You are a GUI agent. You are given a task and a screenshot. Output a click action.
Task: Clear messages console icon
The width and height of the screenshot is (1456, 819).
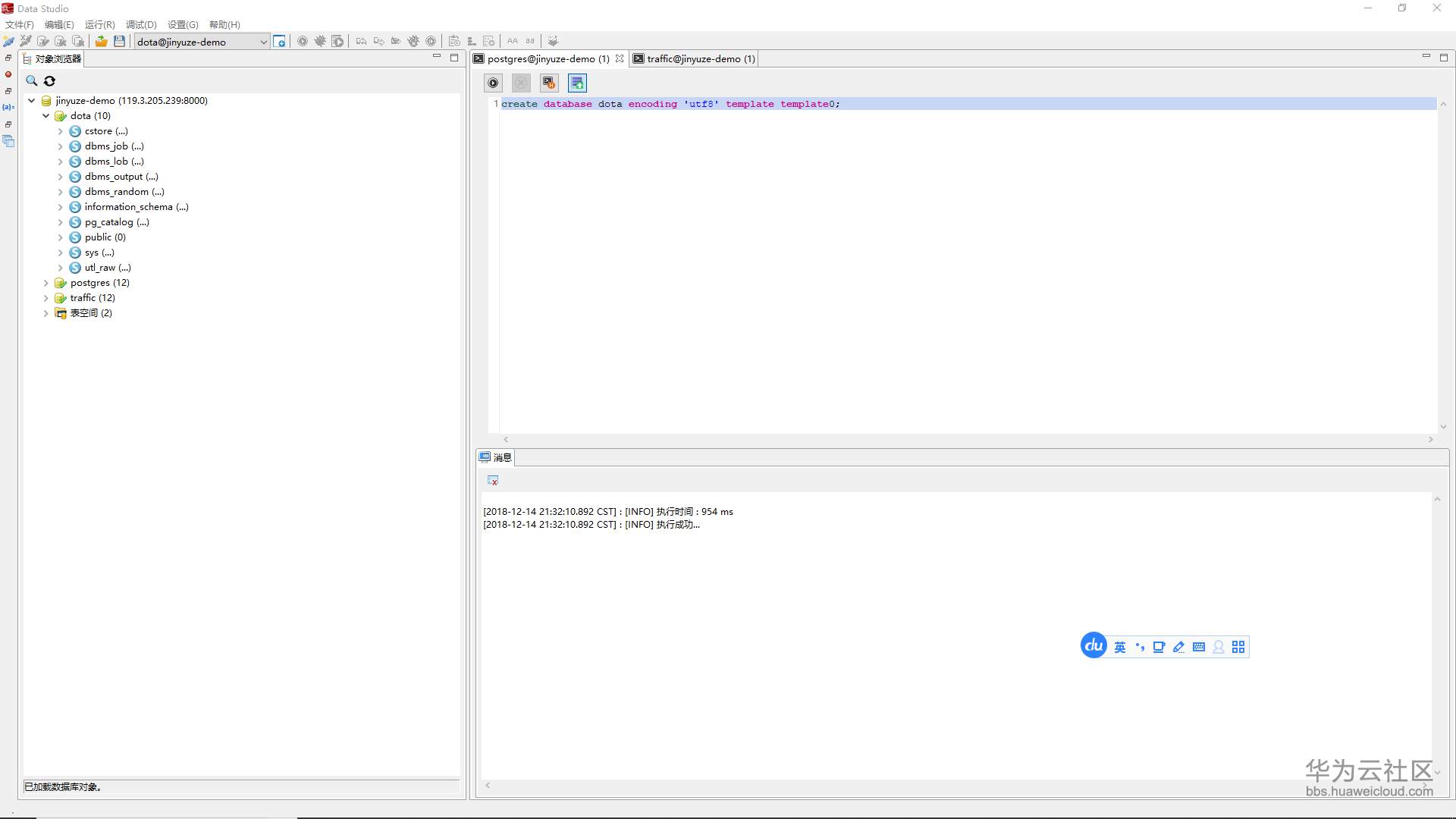pos(493,481)
